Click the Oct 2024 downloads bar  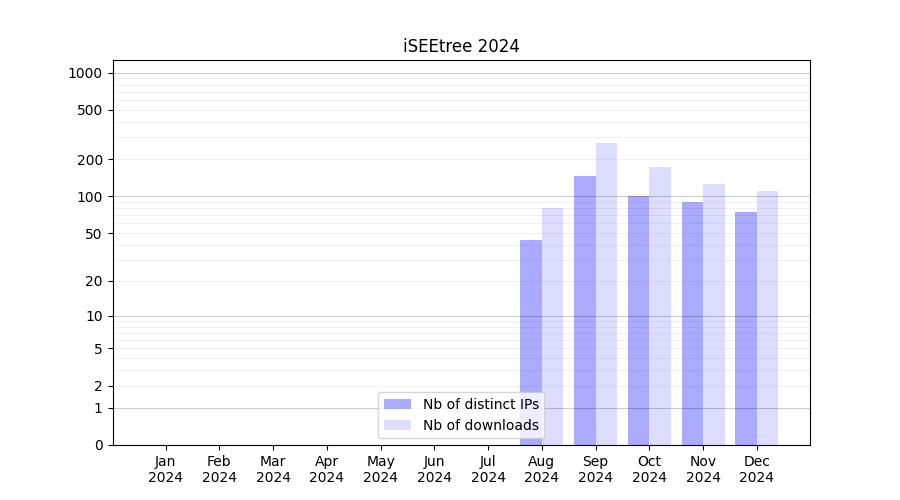coord(660,306)
